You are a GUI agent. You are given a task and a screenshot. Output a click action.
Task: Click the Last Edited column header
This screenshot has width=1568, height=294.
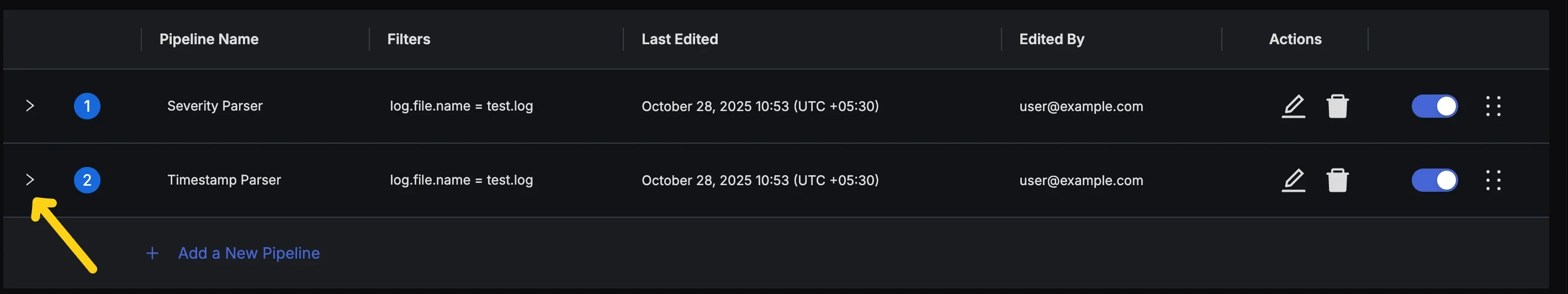[x=679, y=40]
